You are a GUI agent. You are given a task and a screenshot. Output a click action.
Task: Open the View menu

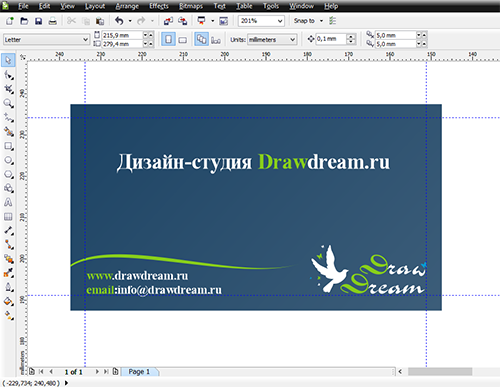67,6
